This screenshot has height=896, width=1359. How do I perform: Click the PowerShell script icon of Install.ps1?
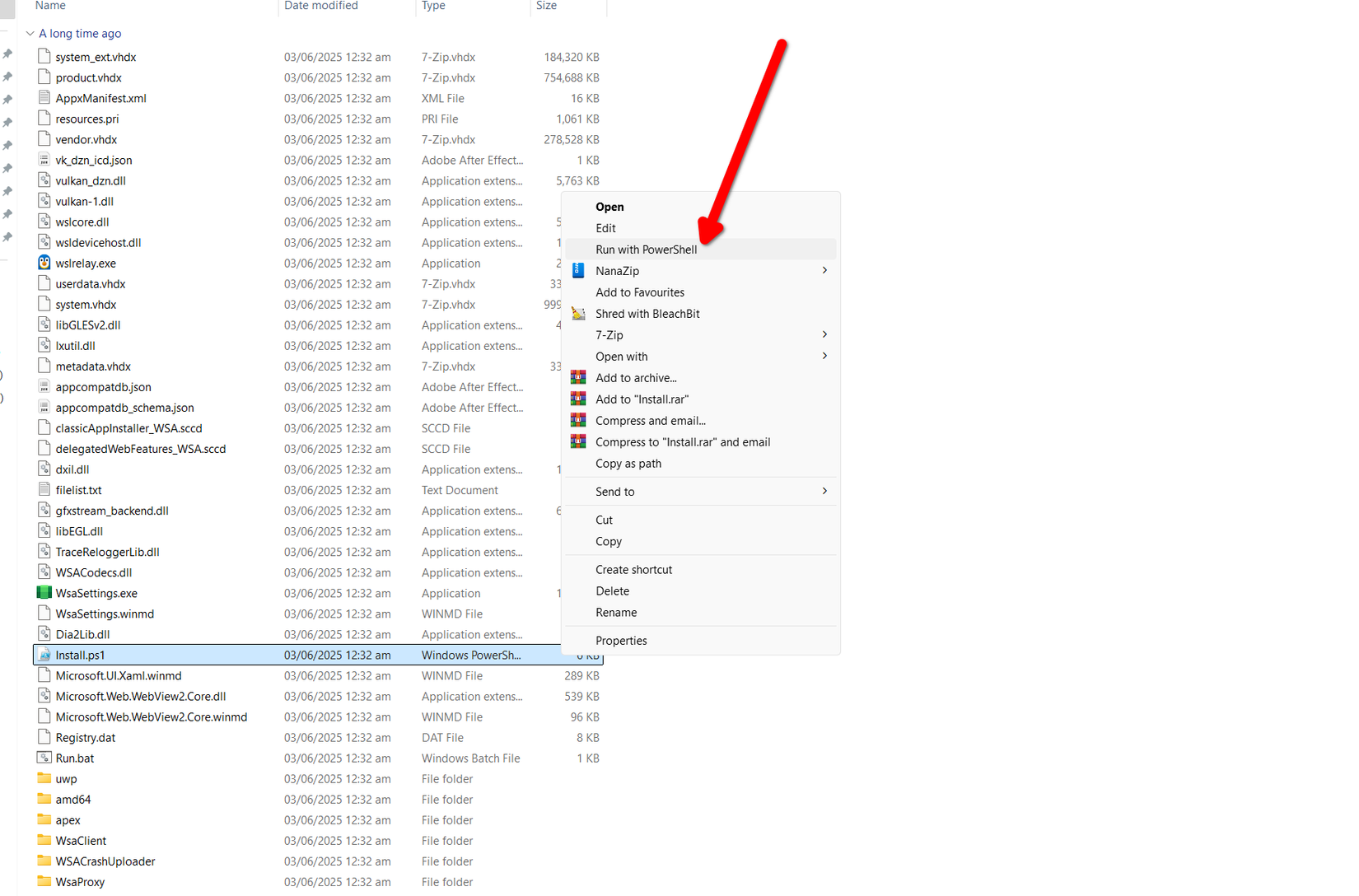(x=44, y=654)
